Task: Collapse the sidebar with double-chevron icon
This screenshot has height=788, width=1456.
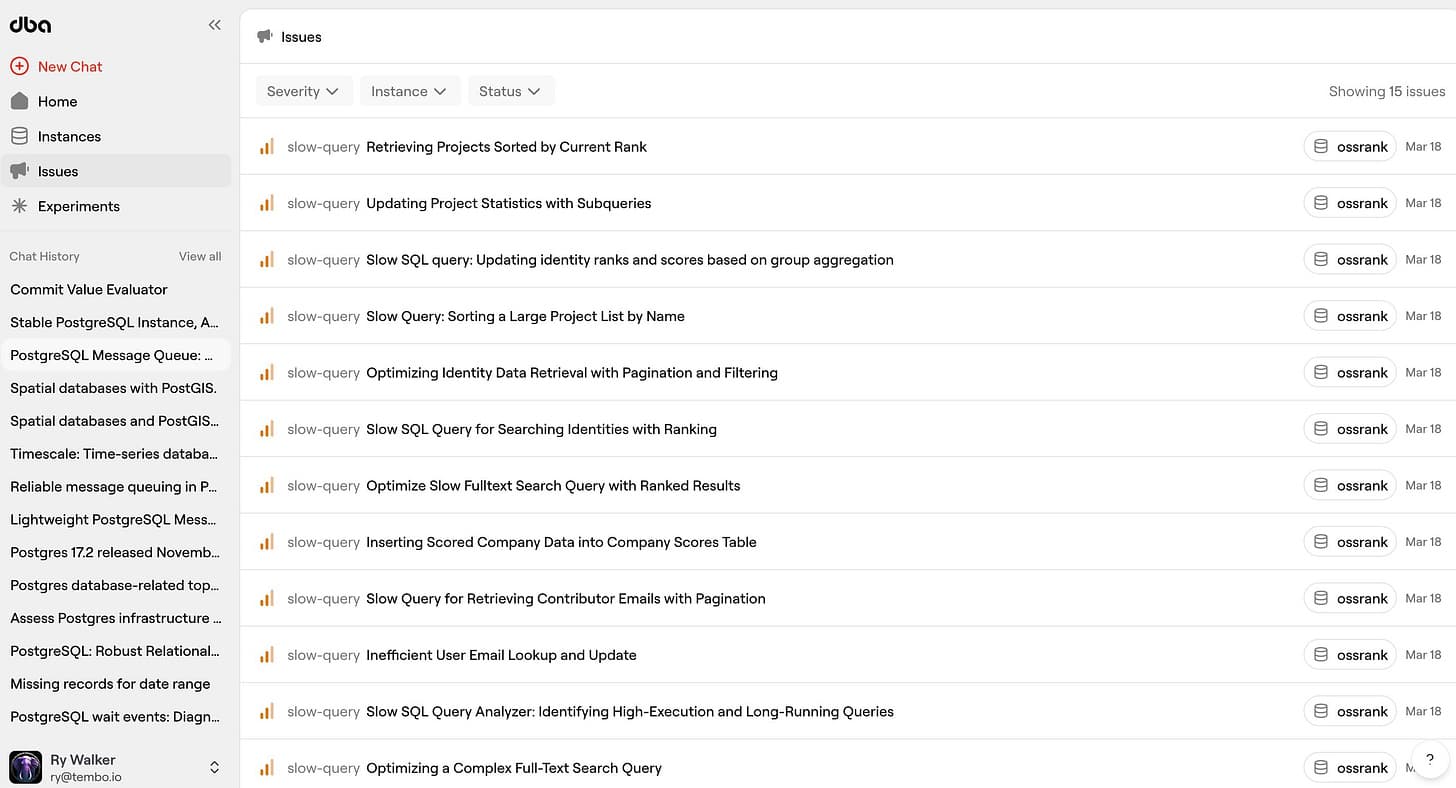Action: coord(214,25)
